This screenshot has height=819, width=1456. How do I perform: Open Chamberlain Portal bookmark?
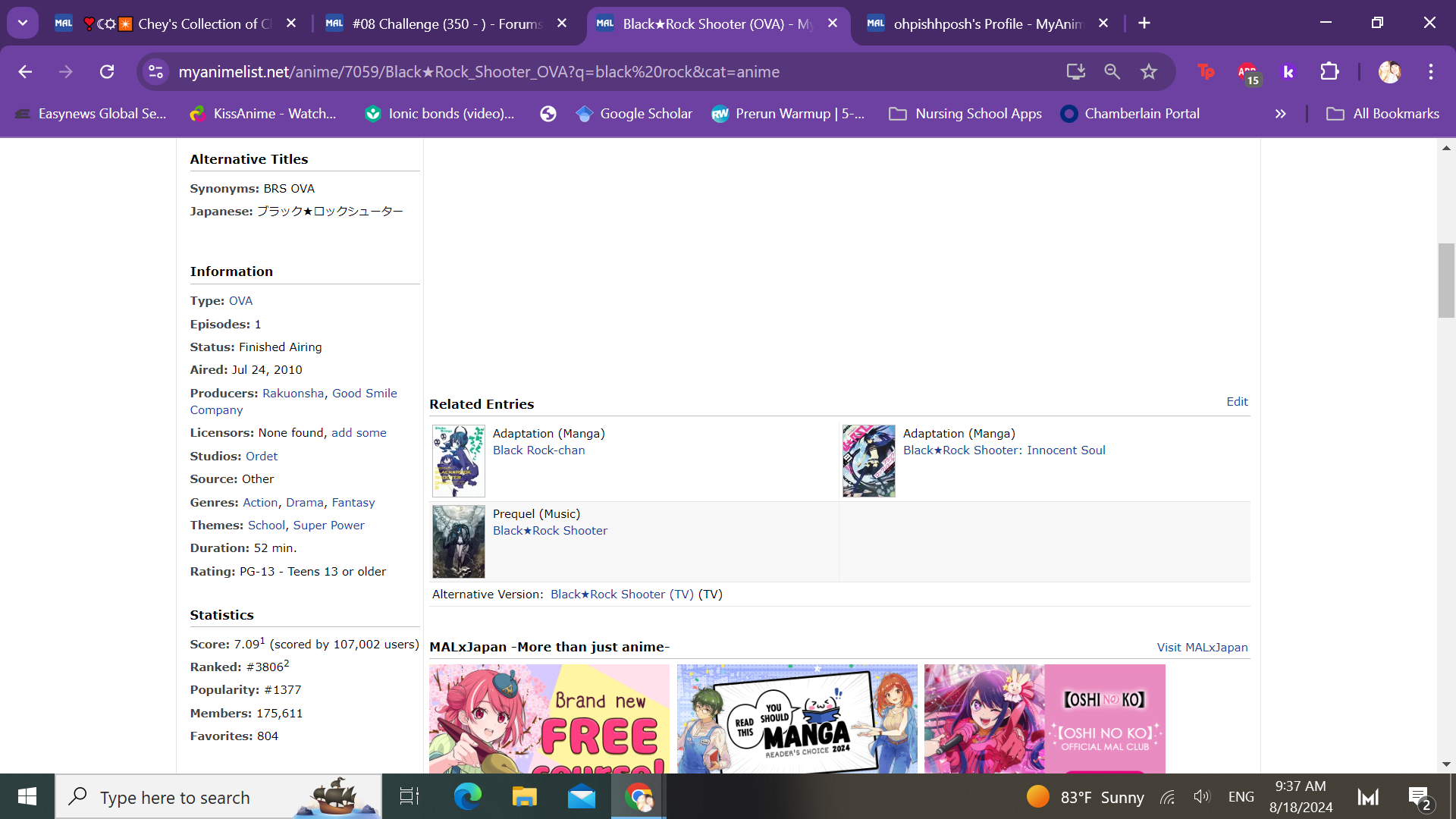pos(1130,114)
